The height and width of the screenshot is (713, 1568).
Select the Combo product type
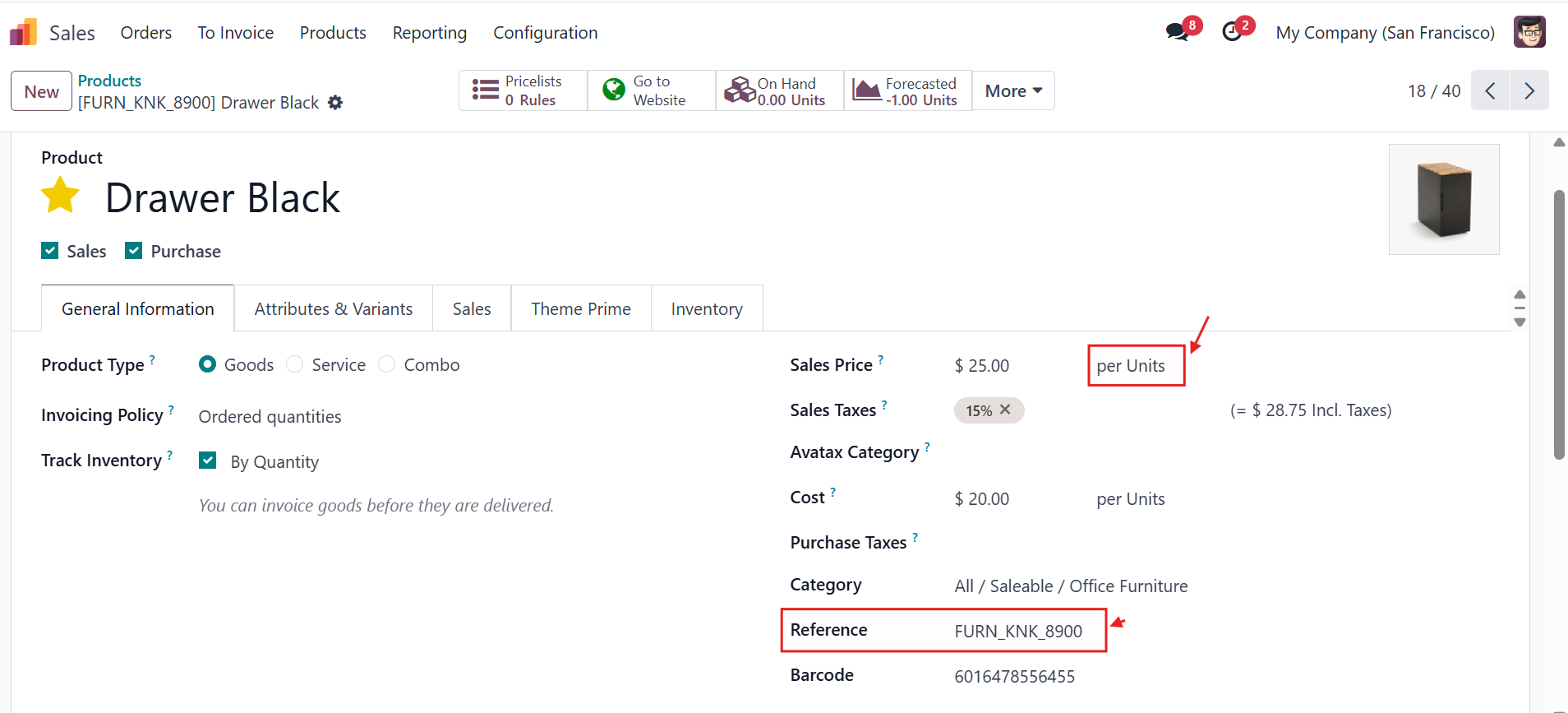(x=387, y=364)
